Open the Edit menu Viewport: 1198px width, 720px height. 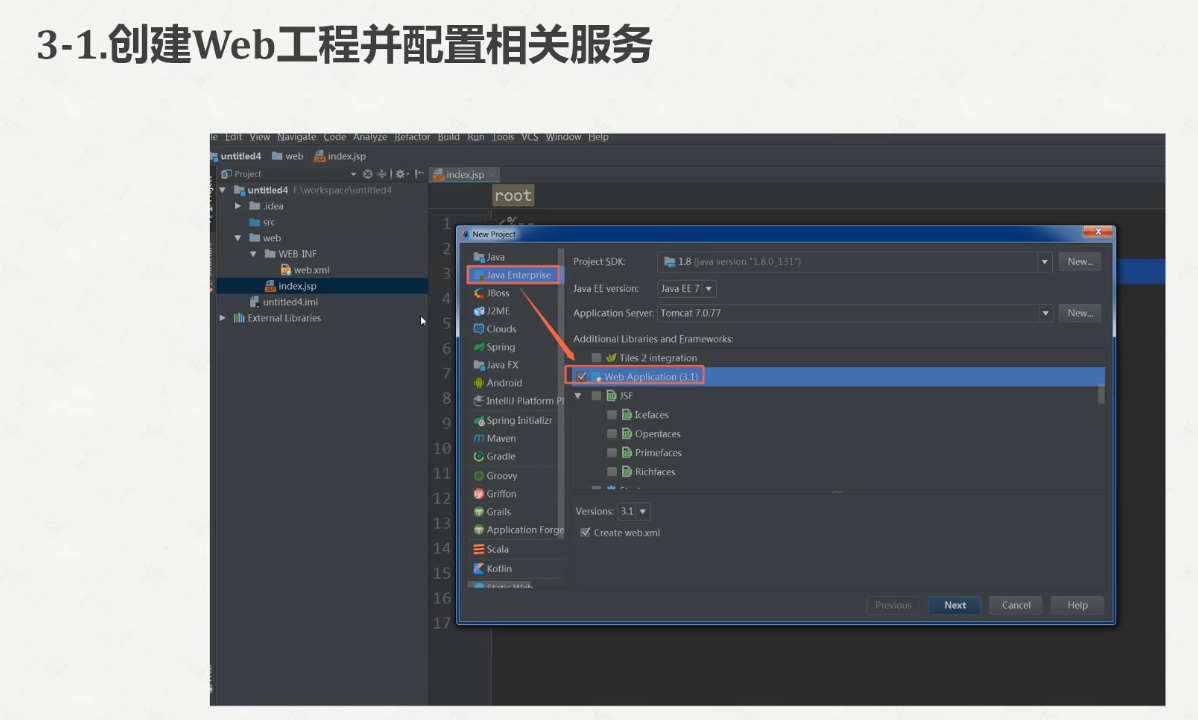point(233,137)
